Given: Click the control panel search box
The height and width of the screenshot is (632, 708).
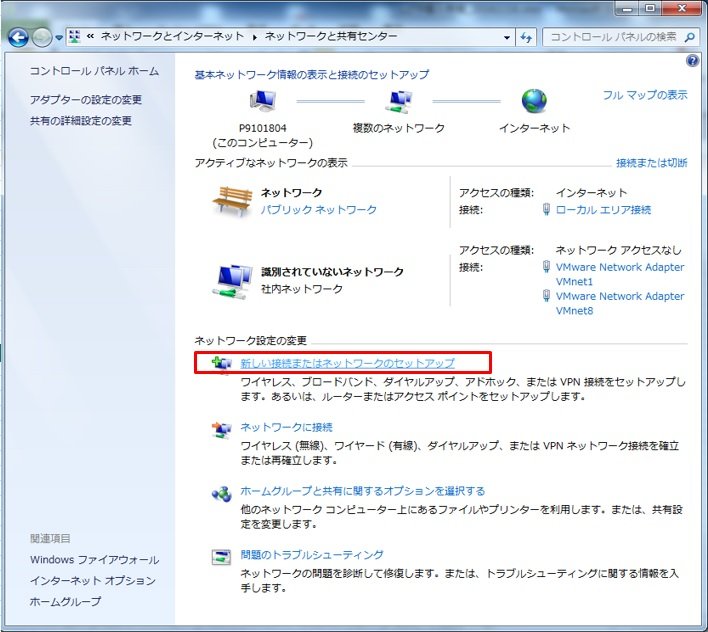Looking at the screenshot, I should click(x=614, y=37).
